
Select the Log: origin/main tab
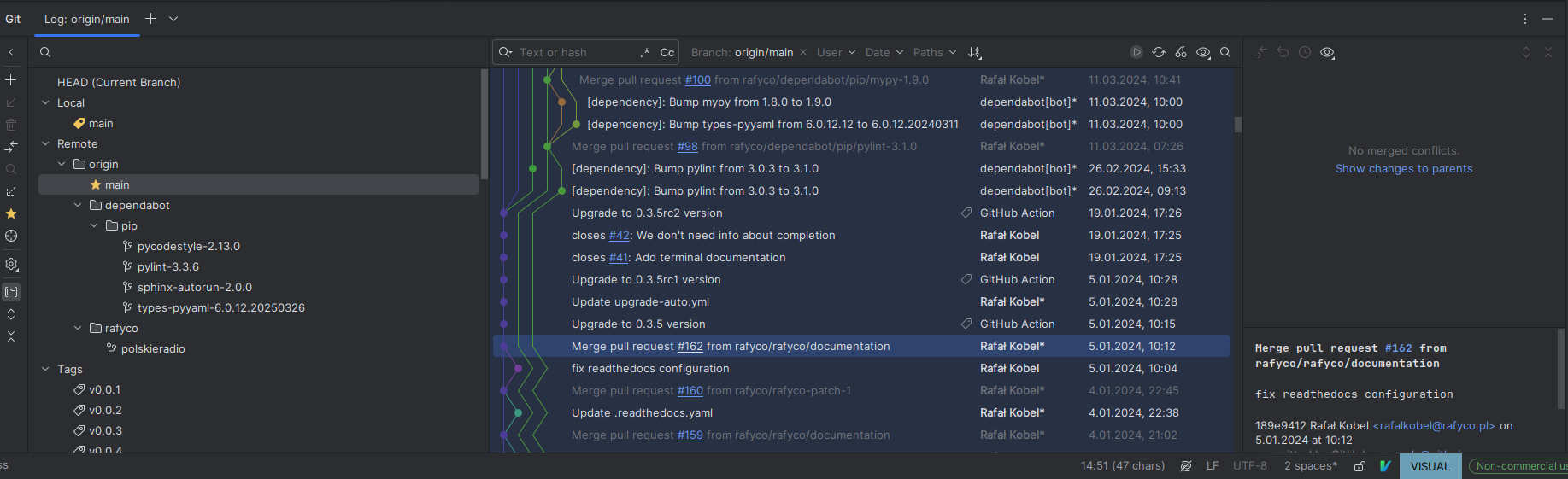pos(87,19)
